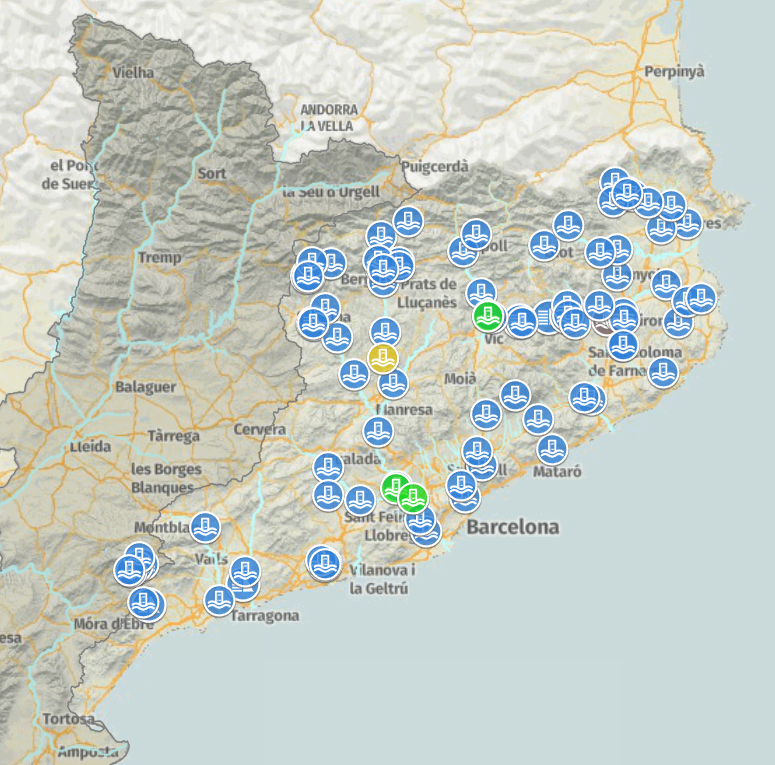Select the Vielha town label

click(x=133, y=73)
